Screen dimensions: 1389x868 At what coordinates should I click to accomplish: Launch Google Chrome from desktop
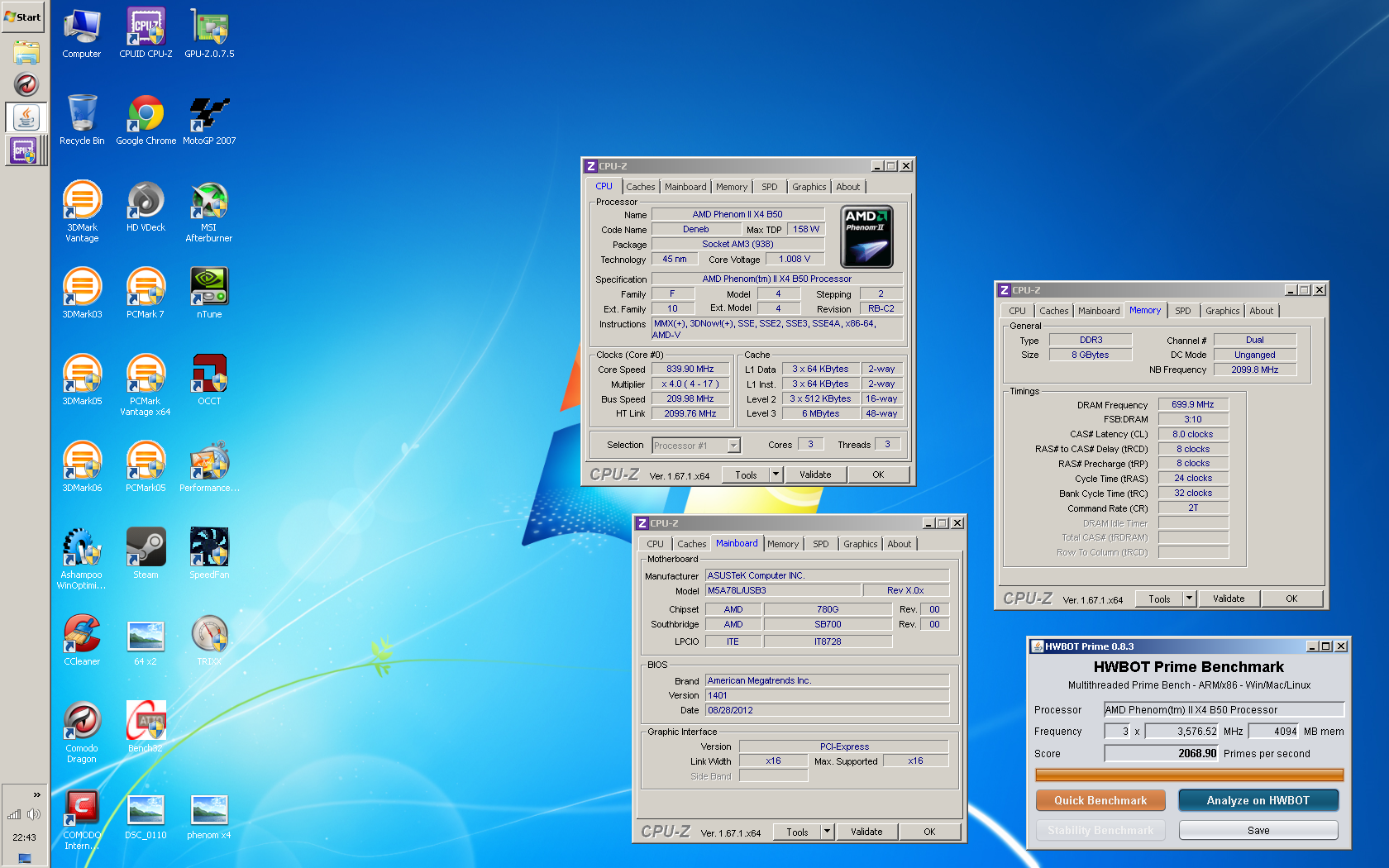(146, 120)
